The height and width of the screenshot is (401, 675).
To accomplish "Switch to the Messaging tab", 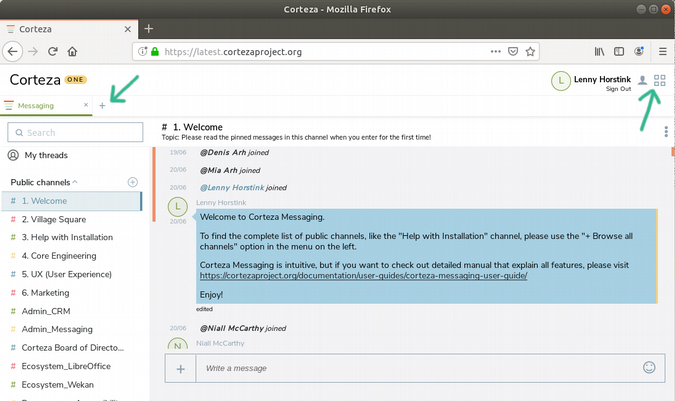I will 36,105.
